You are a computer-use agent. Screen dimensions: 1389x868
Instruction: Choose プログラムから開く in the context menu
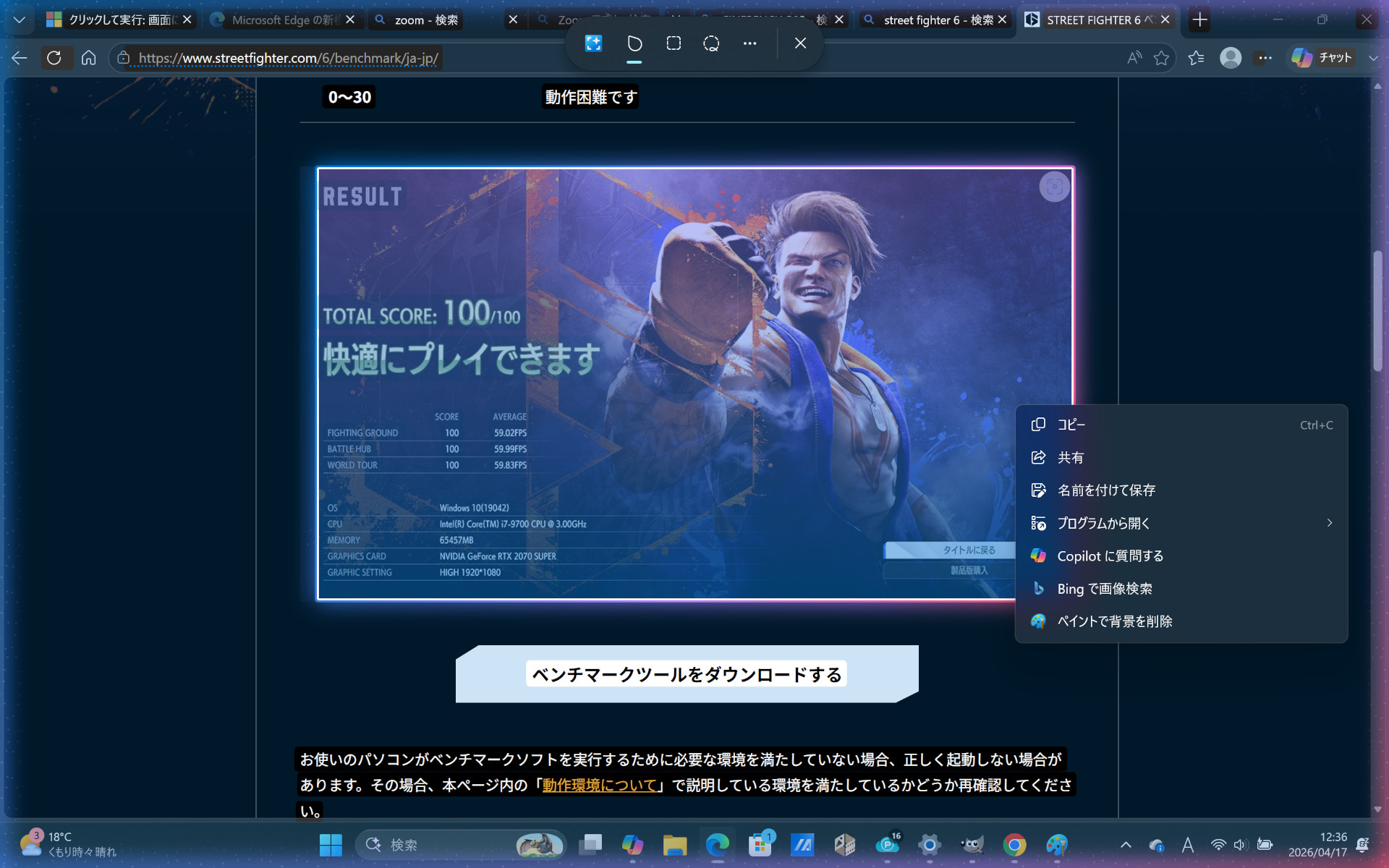1181,523
